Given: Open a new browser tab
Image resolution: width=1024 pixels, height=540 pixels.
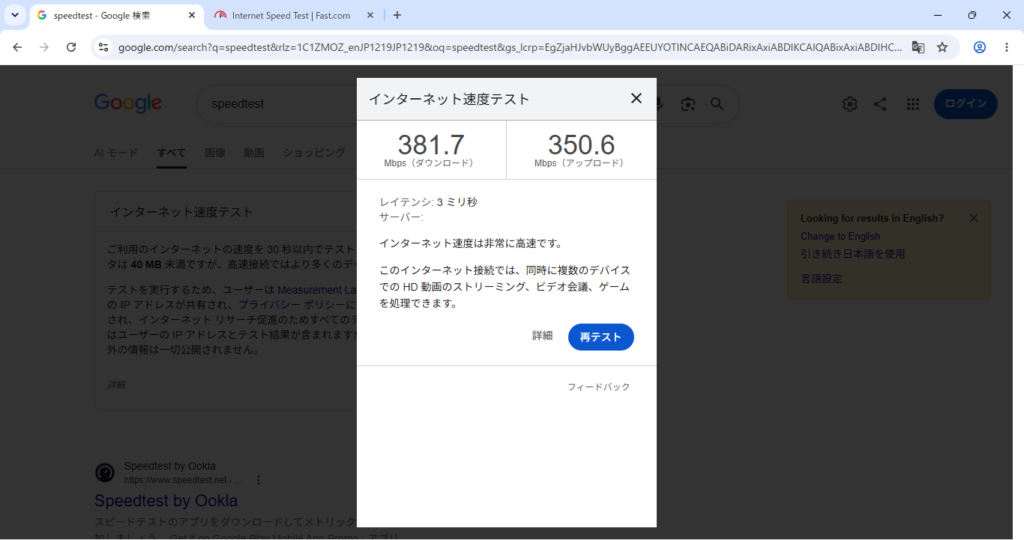Looking at the screenshot, I should [397, 15].
